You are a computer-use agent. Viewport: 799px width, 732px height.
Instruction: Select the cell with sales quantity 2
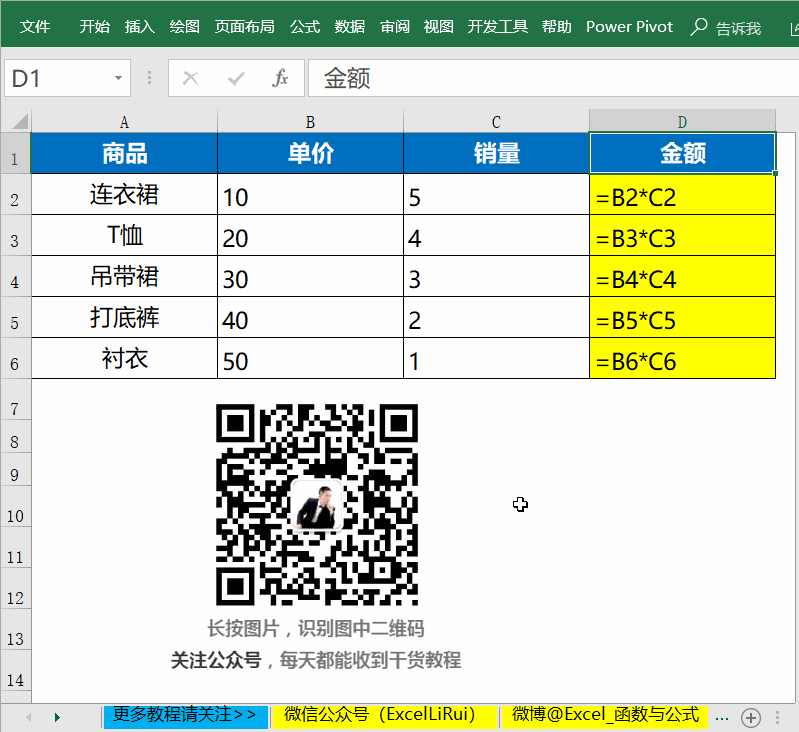(496, 317)
